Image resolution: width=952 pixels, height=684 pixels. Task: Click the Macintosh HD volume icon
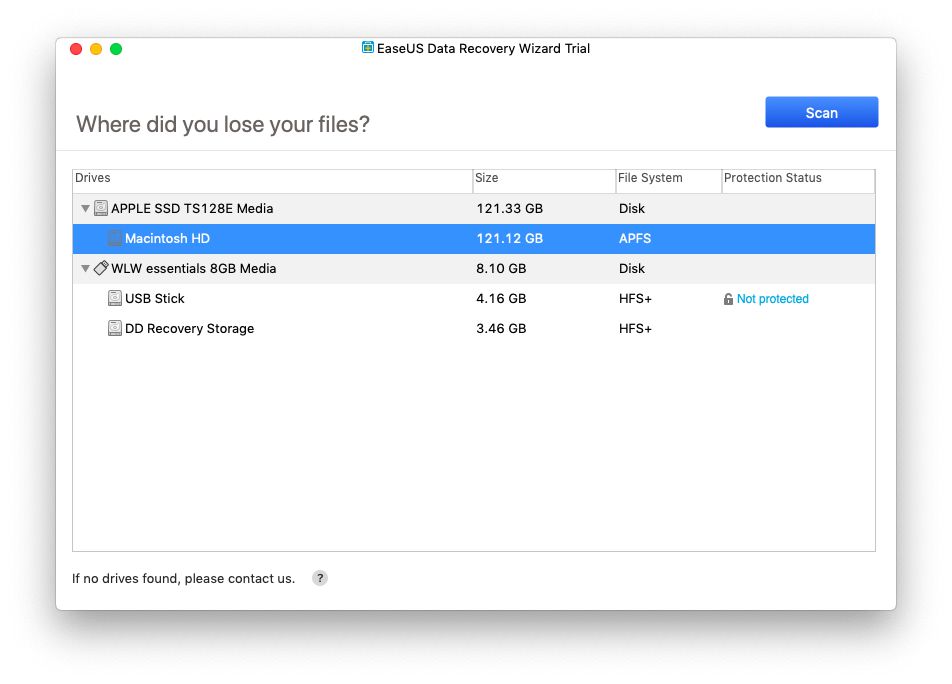pos(115,238)
